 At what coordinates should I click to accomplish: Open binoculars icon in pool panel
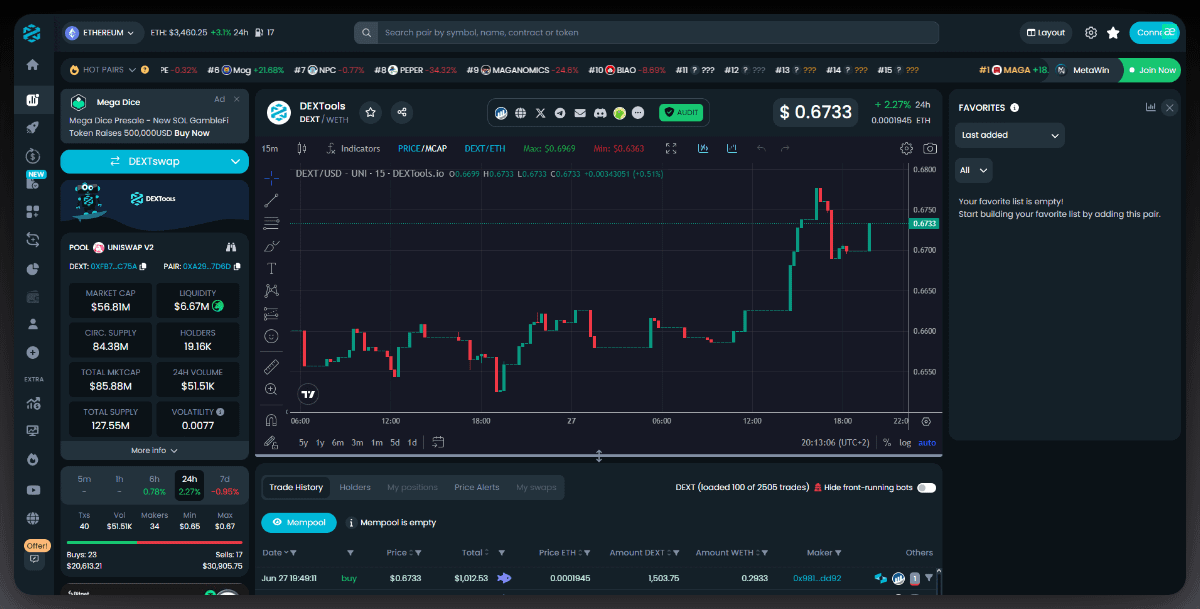point(231,247)
